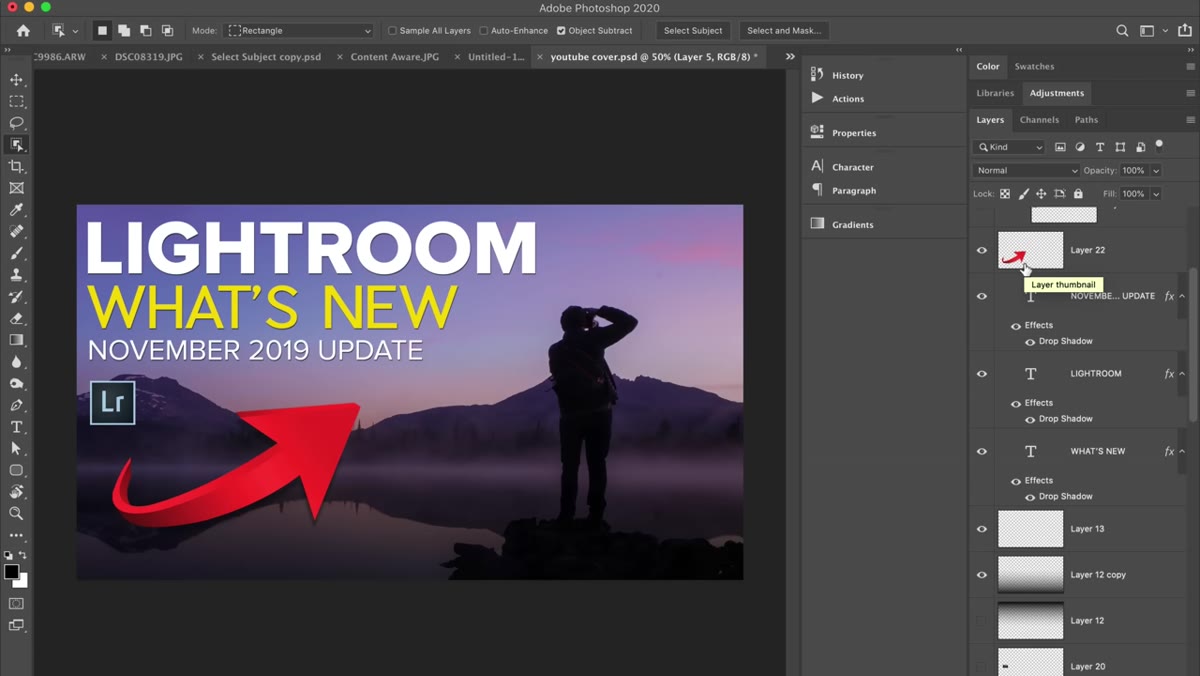Filter layers by adjustment layer icon
1200x676 pixels.
(x=1080, y=147)
